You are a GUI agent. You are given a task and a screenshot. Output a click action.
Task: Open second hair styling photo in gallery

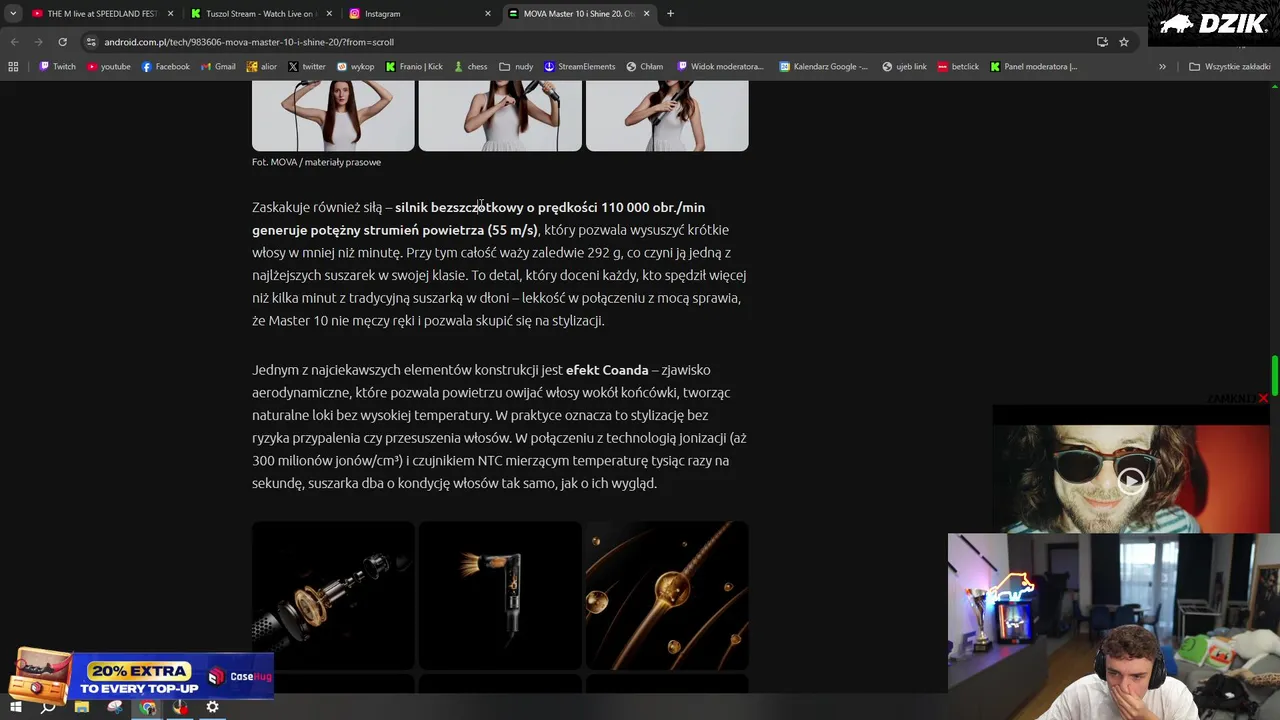500,116
